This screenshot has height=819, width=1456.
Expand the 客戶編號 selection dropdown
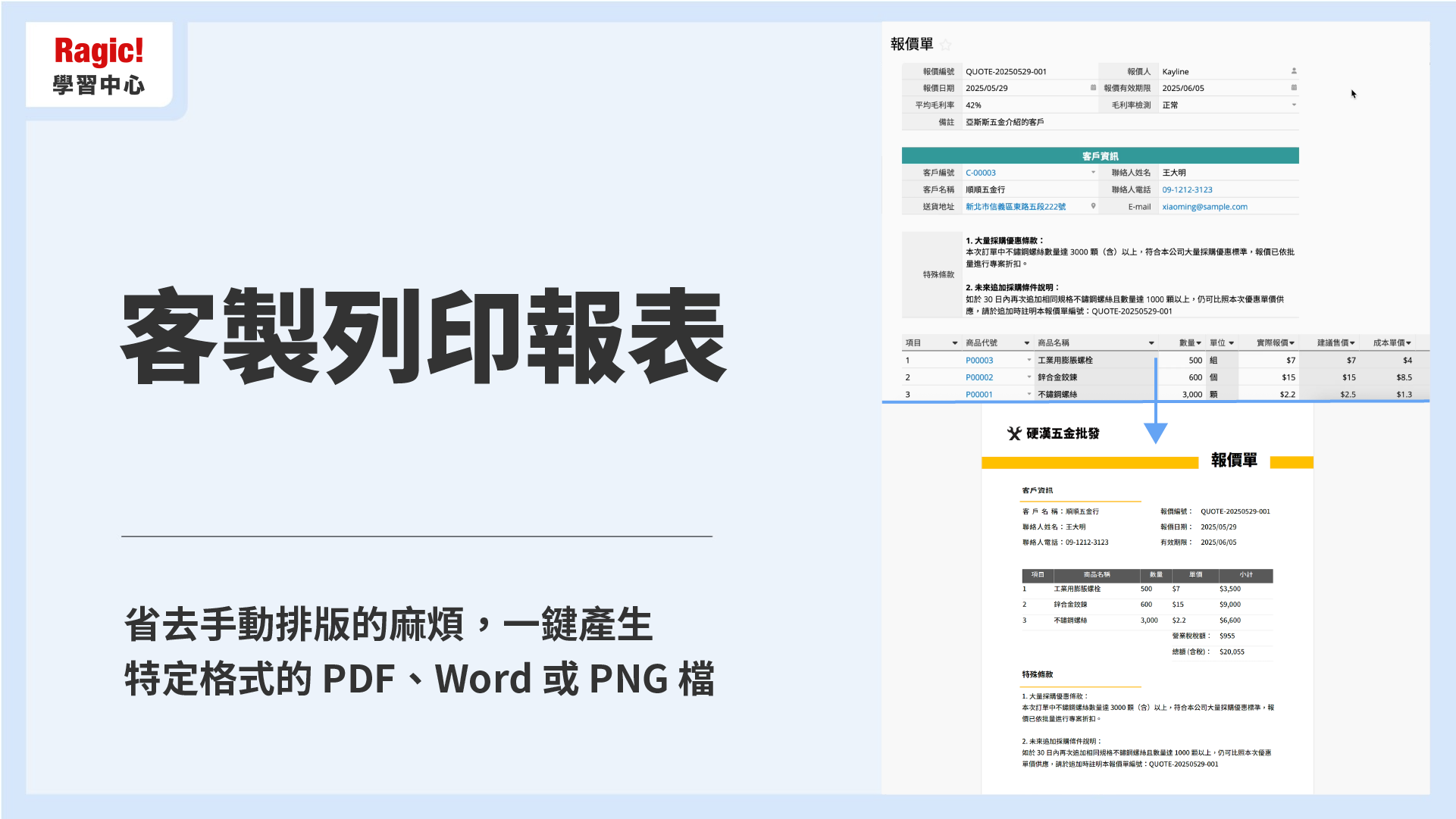click(1093, 172)
